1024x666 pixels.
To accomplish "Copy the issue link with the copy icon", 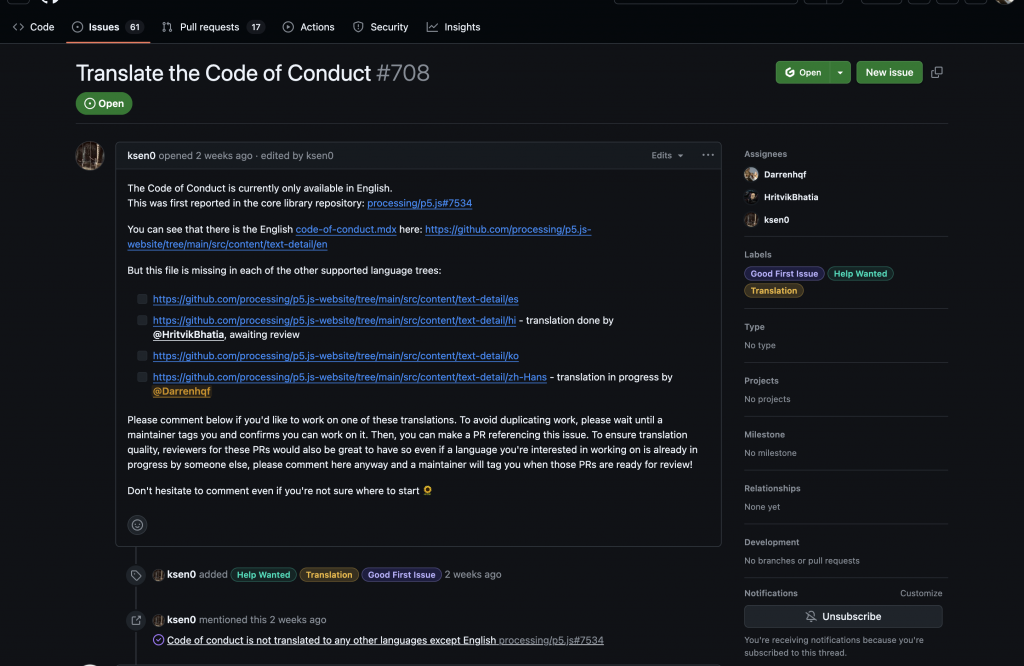I will pyautogui.click(x=936, y=72).
